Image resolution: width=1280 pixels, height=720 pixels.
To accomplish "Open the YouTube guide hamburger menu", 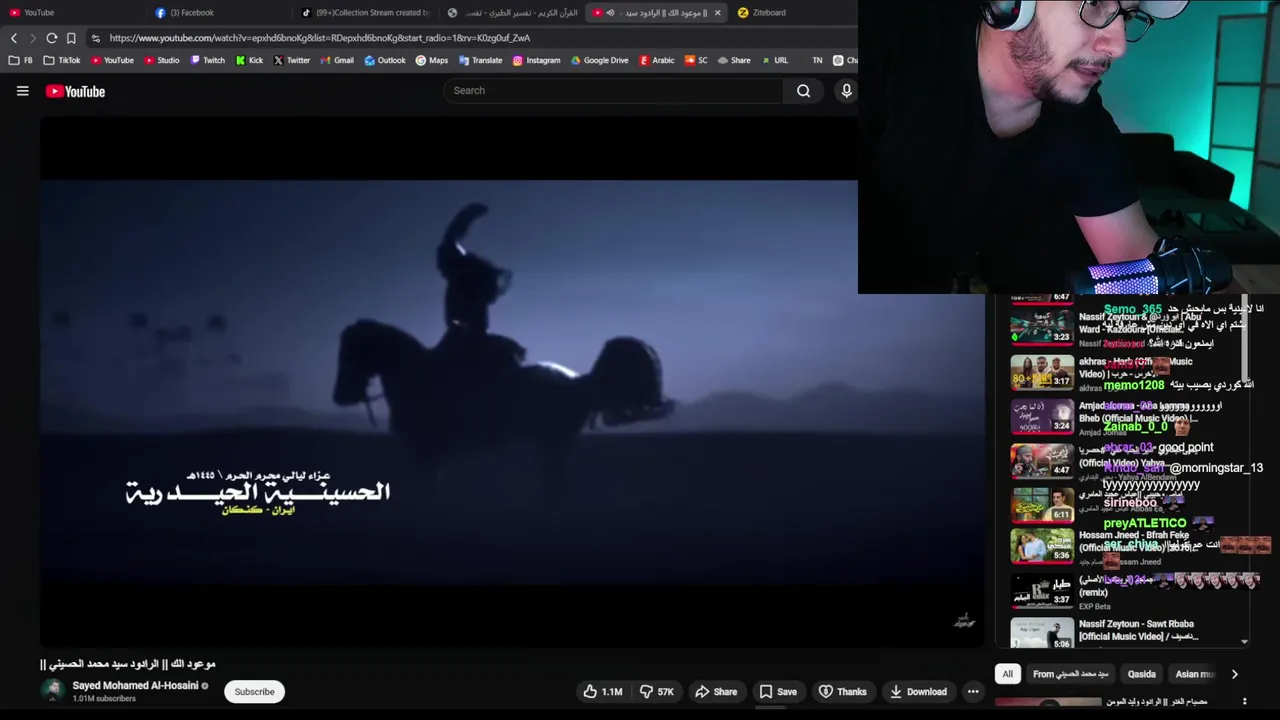I will click(22, 91).
